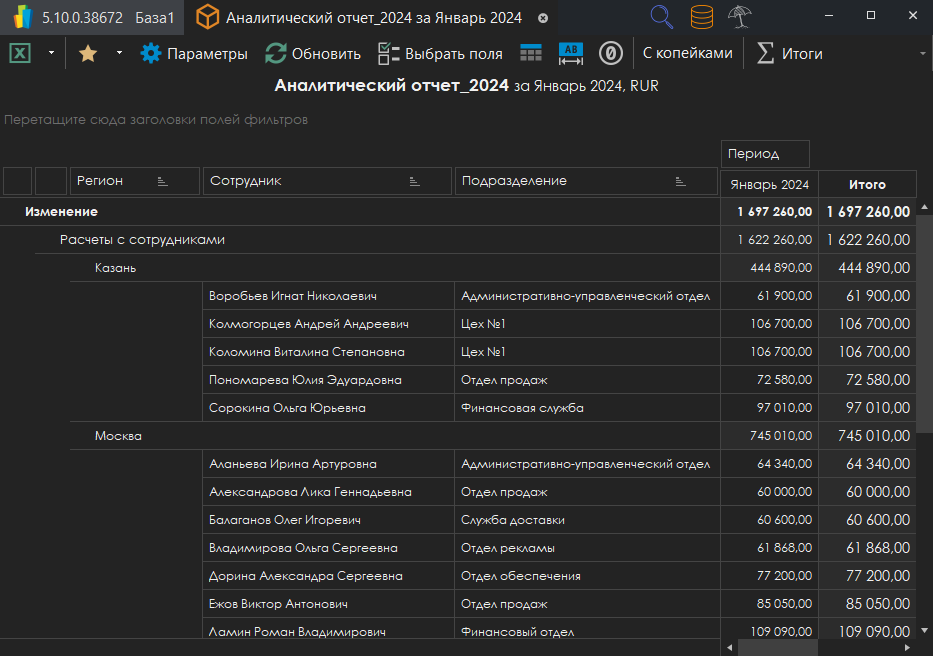Click sort icon in Сотрудник column header
Viewport: 933px width, 656px height.
(x=414, y=181)
